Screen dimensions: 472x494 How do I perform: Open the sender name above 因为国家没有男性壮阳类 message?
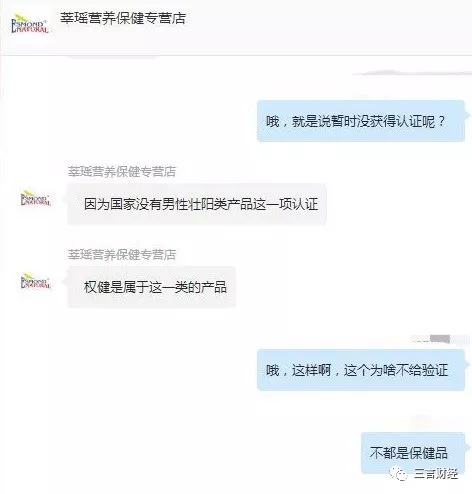pyautogui.click(x=122, y=172)
